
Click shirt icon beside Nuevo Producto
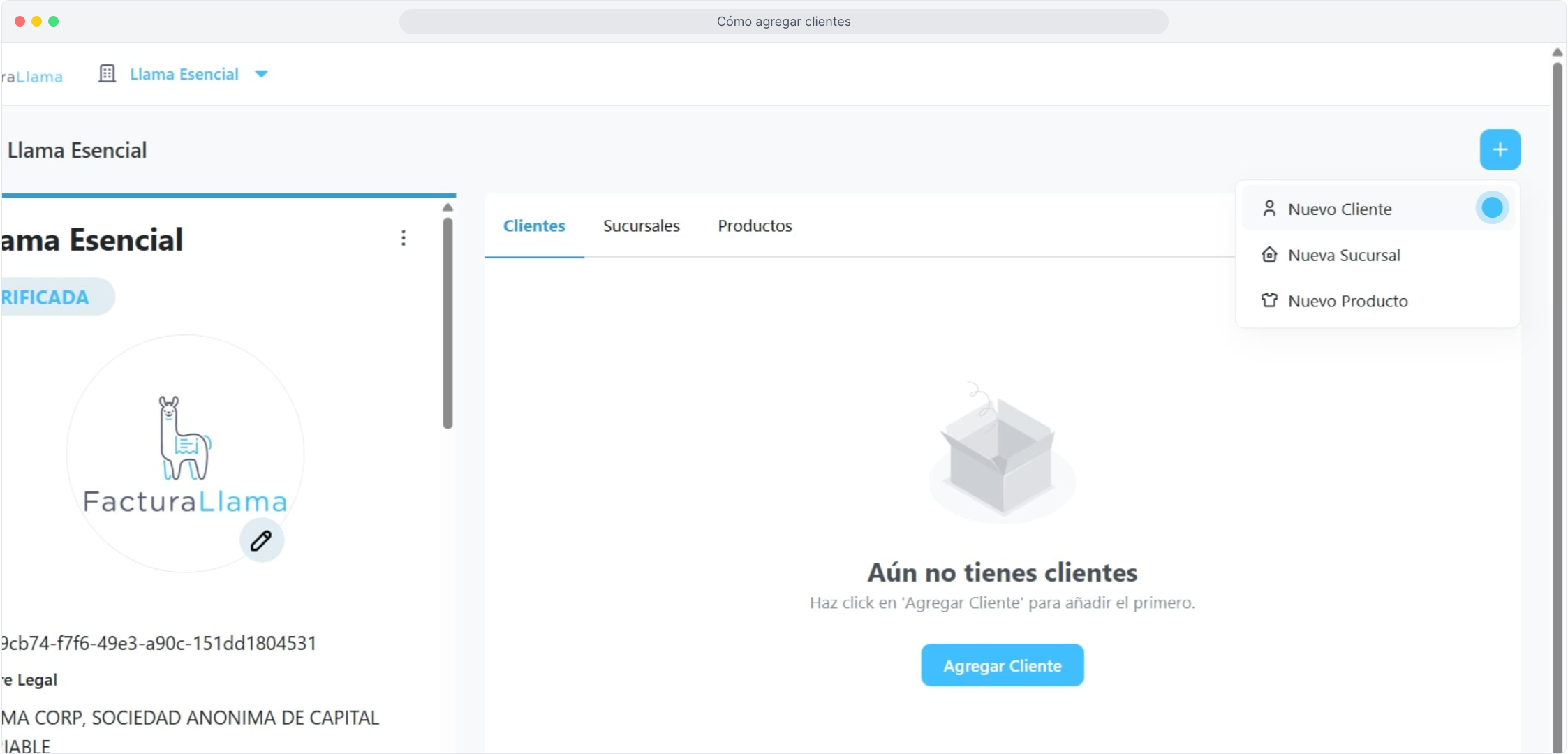[1269, 301]
